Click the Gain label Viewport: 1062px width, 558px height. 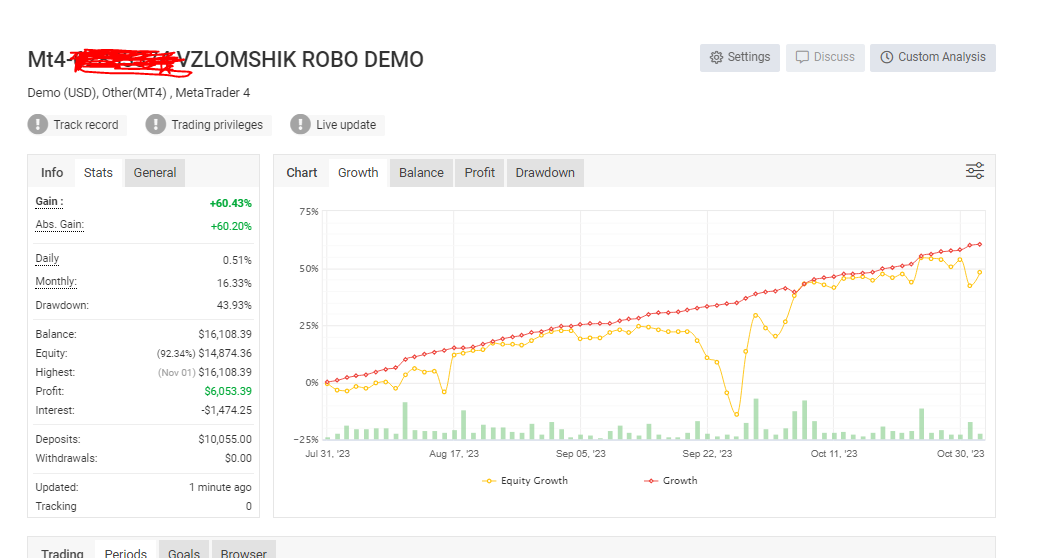tap(49, 202)
